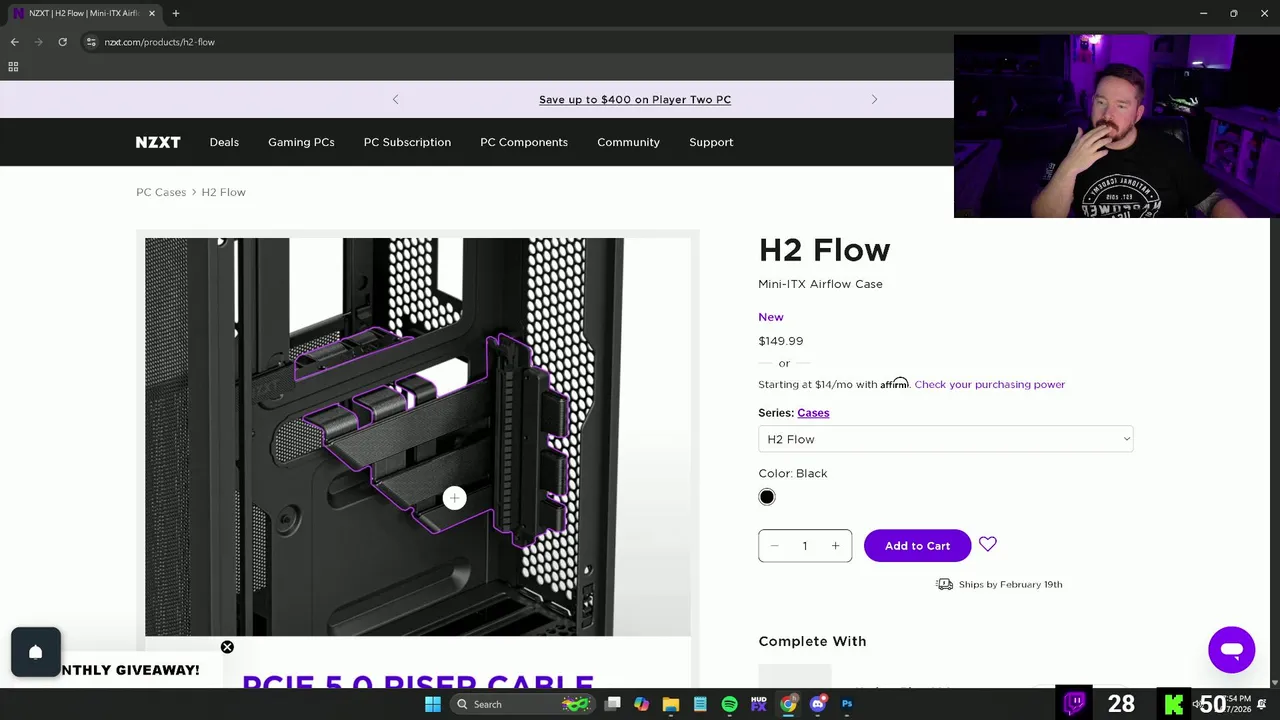Open the Shopify bag widget
This screenshot has height=720, width=1280.
click(x=36, y=652)
